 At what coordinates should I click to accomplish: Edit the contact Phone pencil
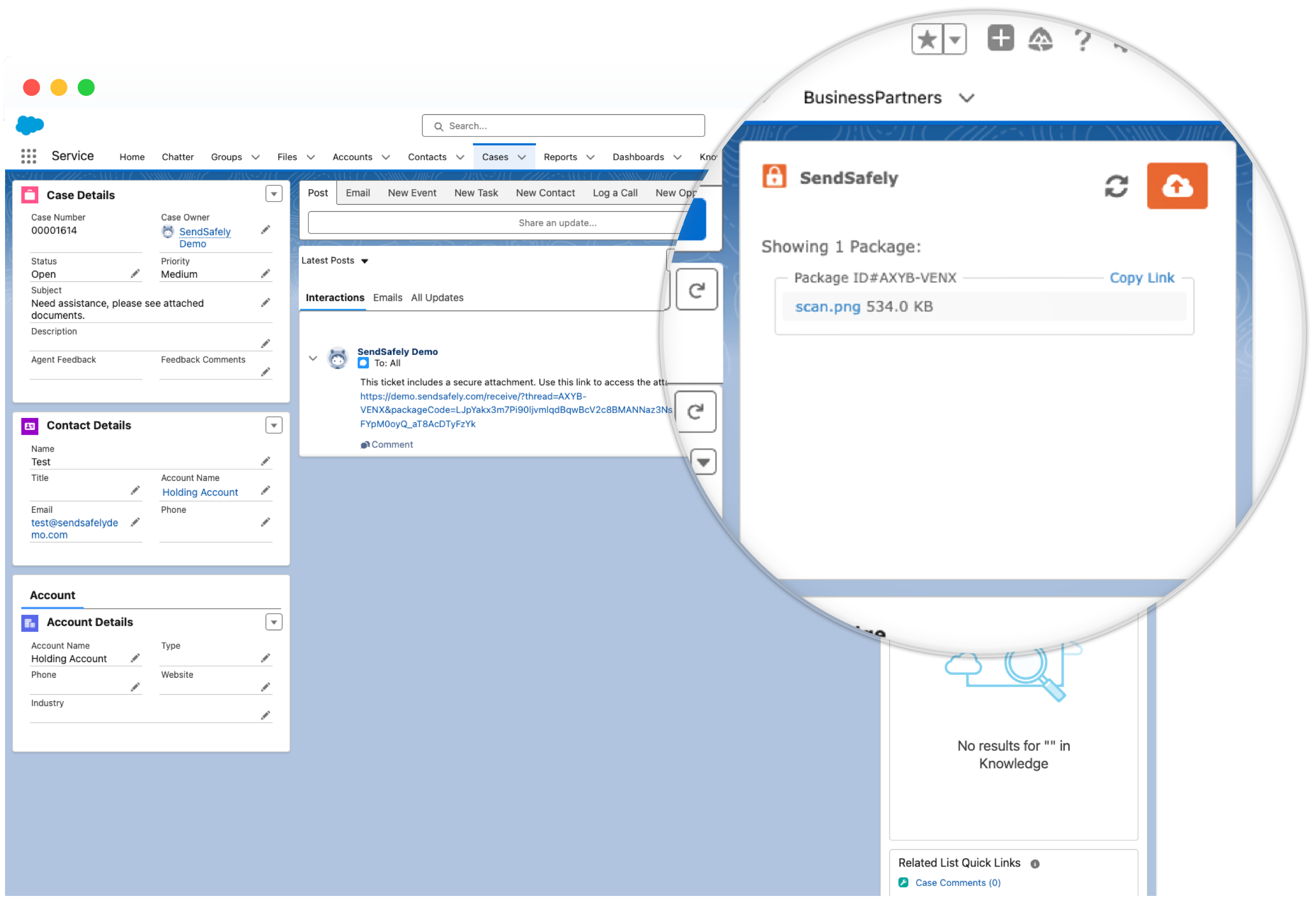[266, 523]
